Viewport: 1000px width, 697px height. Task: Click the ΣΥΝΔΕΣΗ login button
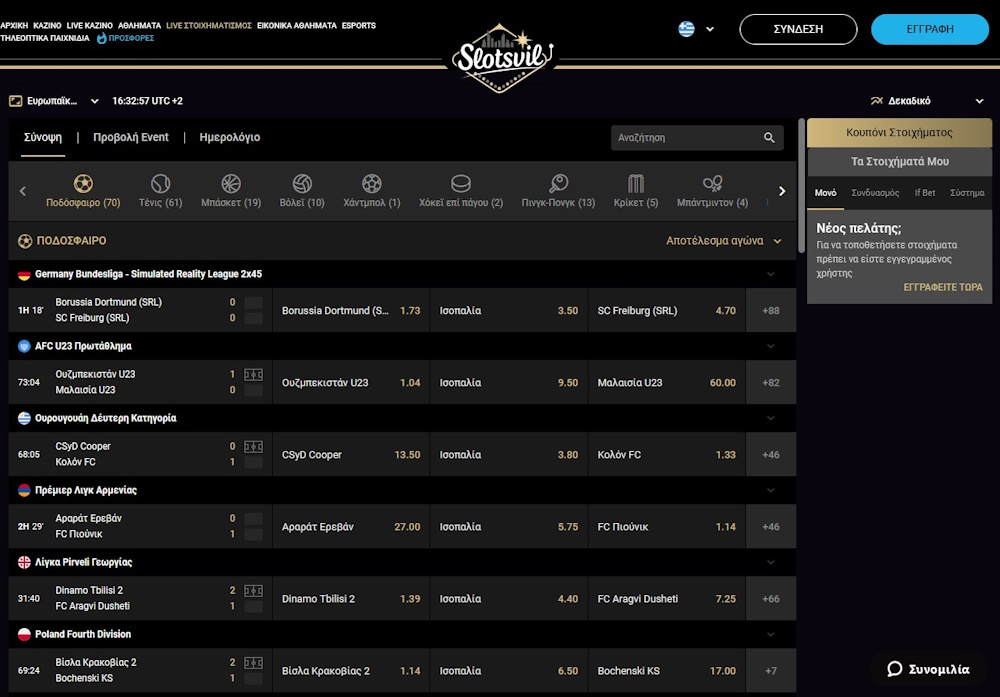click(x=797, y=29)
